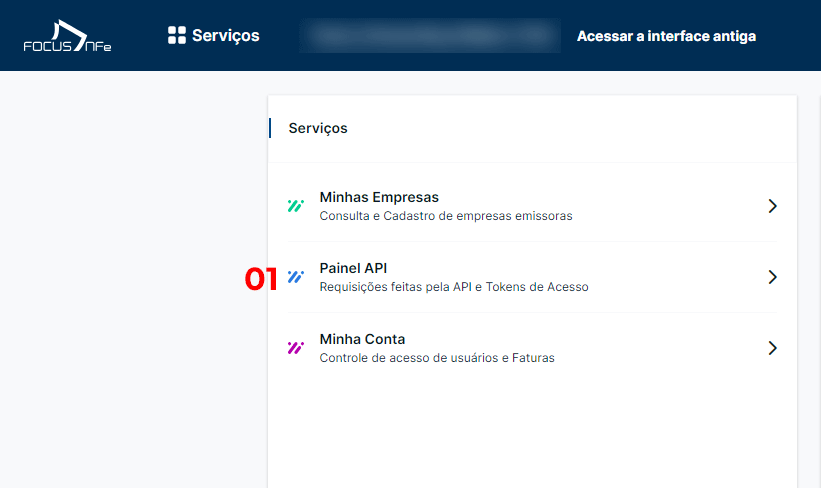Open the Minhas Empresas service title
Screen dimensions: 821x488
(x=379, y=197)
